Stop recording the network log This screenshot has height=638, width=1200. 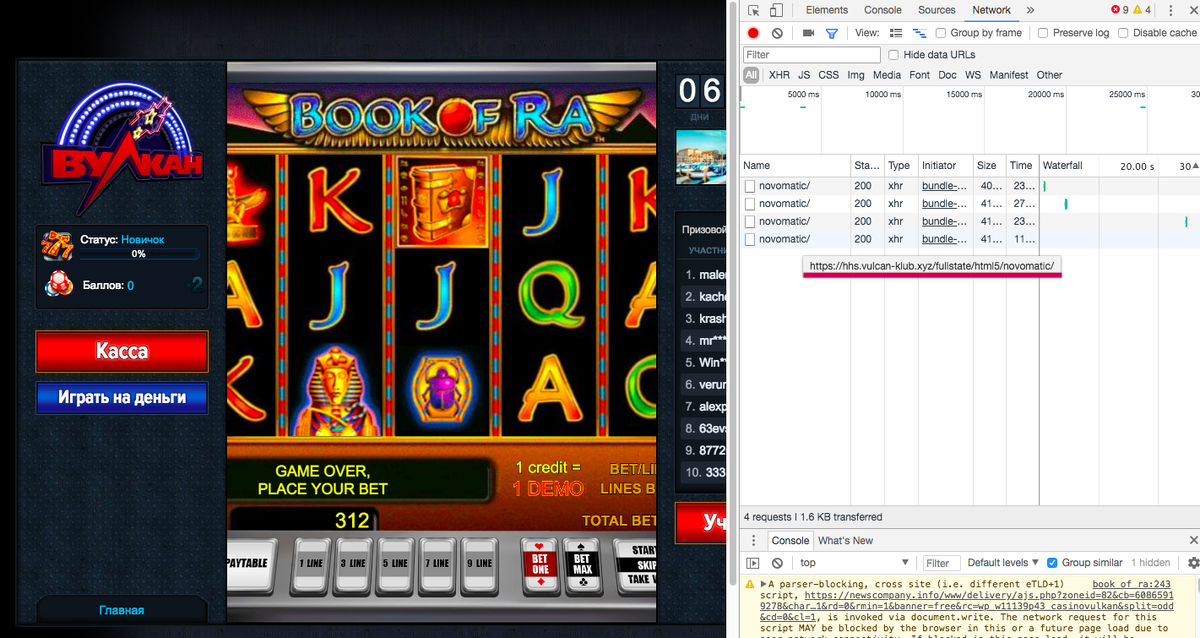[x=754, y=33]
